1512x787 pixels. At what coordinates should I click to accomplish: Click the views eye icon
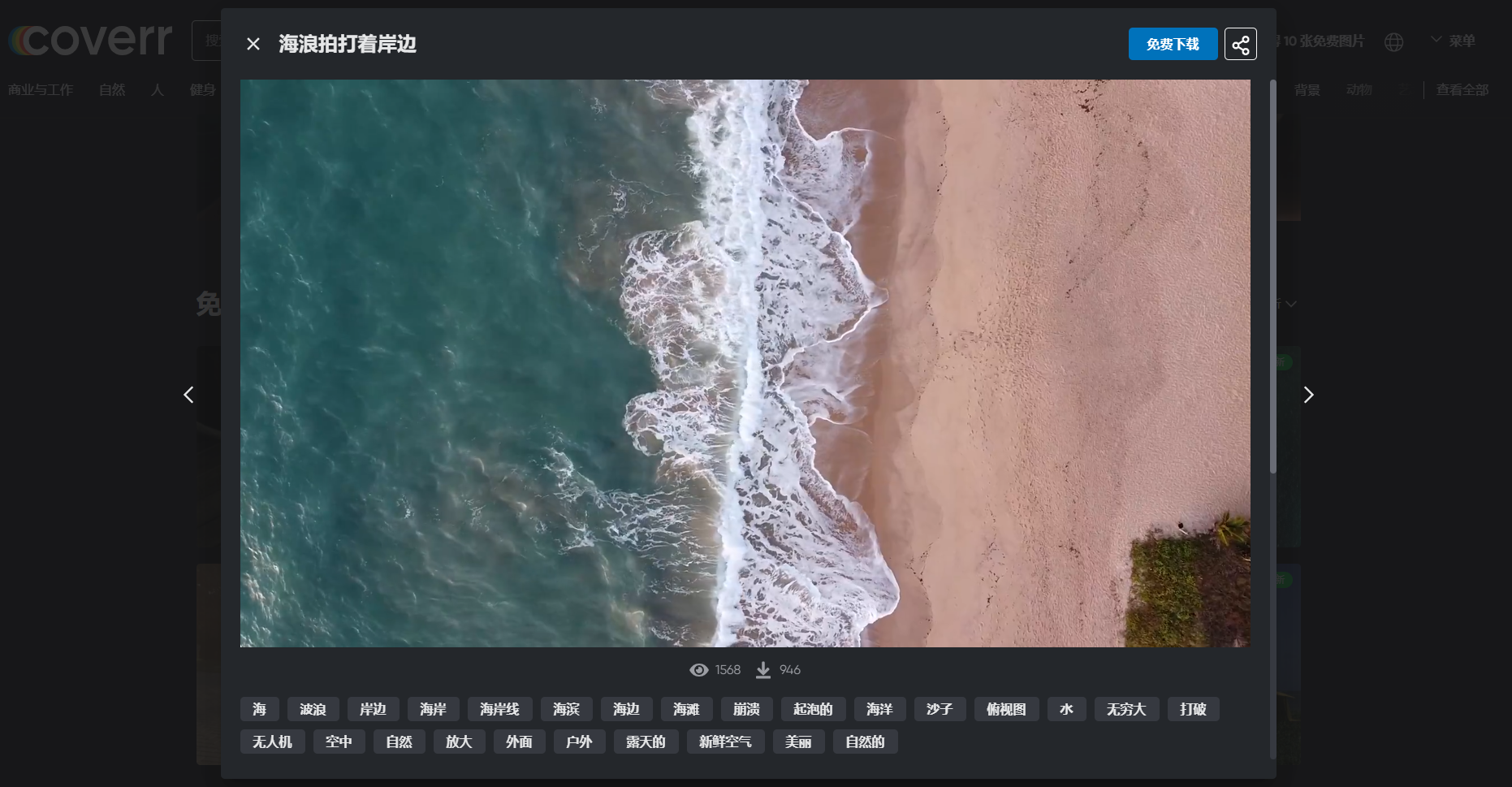coord(698,670)
